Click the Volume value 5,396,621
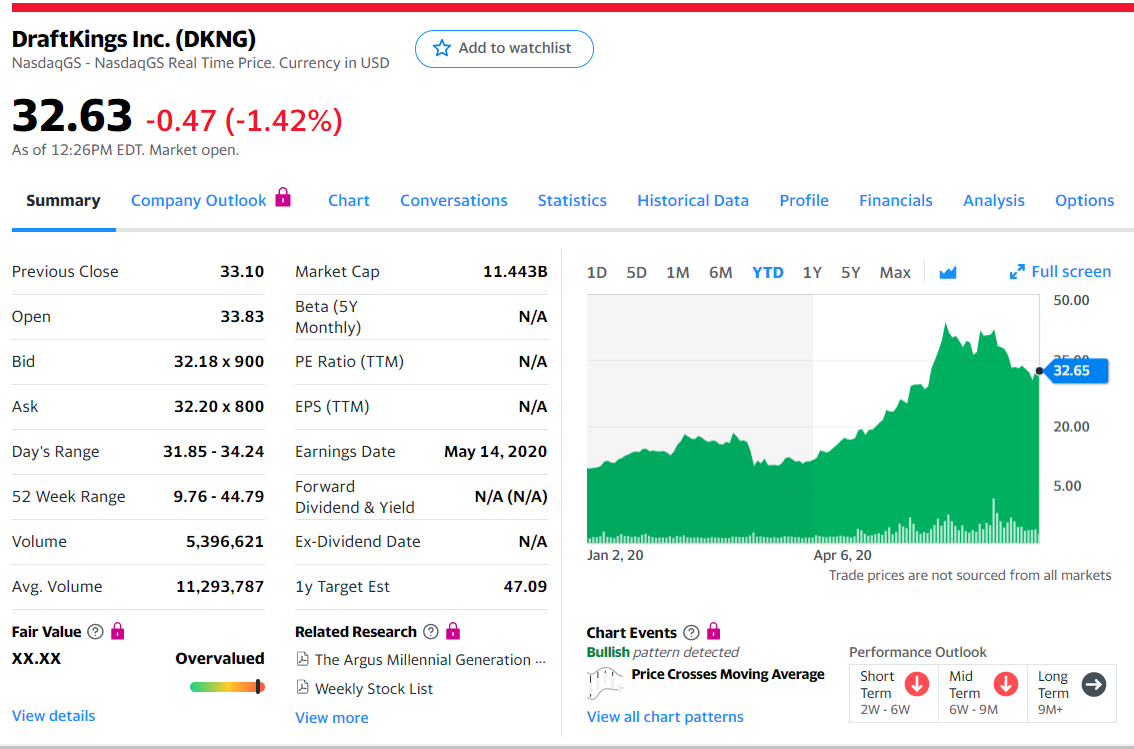 (225, 542)
